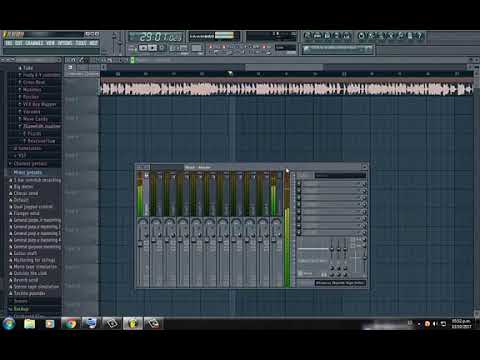
Task: Click the playlist horizontal scrollbar thumb
Action: 284,67
